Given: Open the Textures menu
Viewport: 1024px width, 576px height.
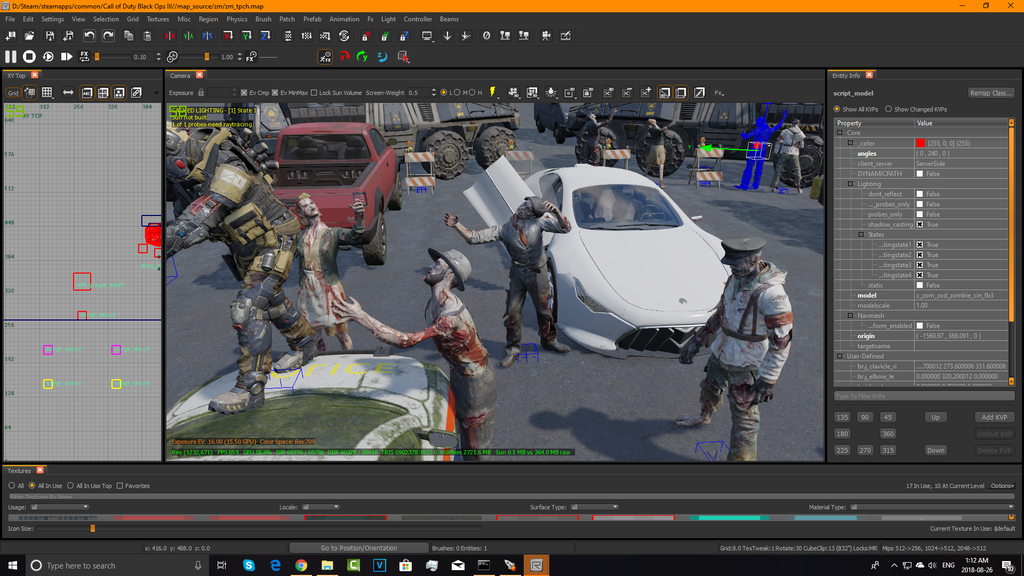Looking at the screenshot, I should (157, 19).
